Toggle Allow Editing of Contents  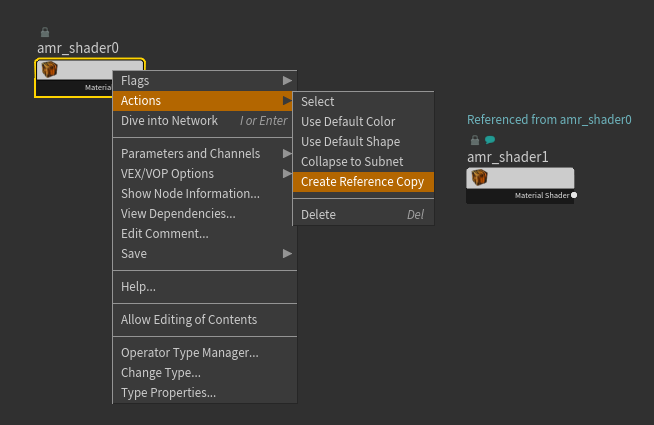pos(189,320)
